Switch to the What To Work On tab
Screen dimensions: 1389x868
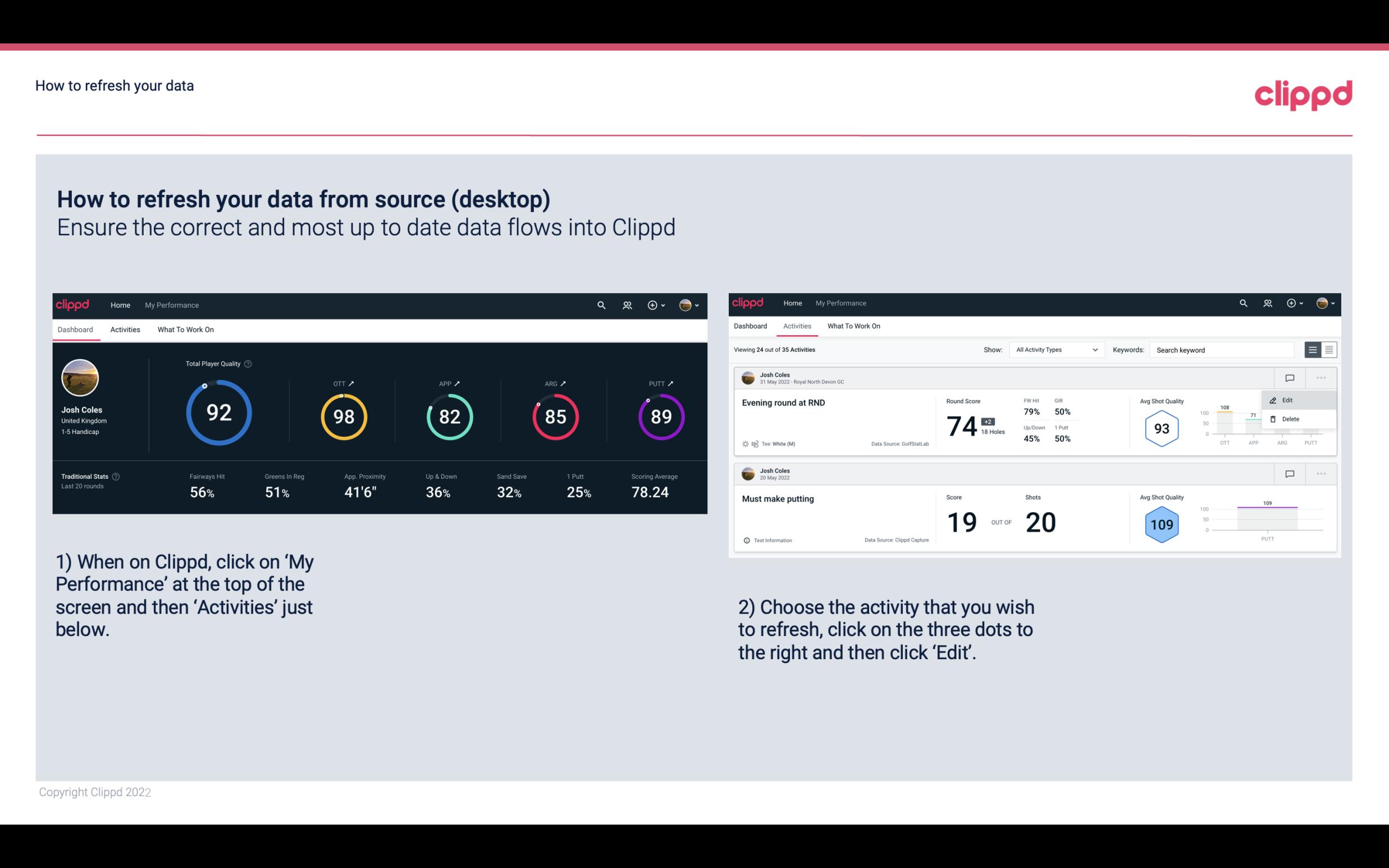185,329
